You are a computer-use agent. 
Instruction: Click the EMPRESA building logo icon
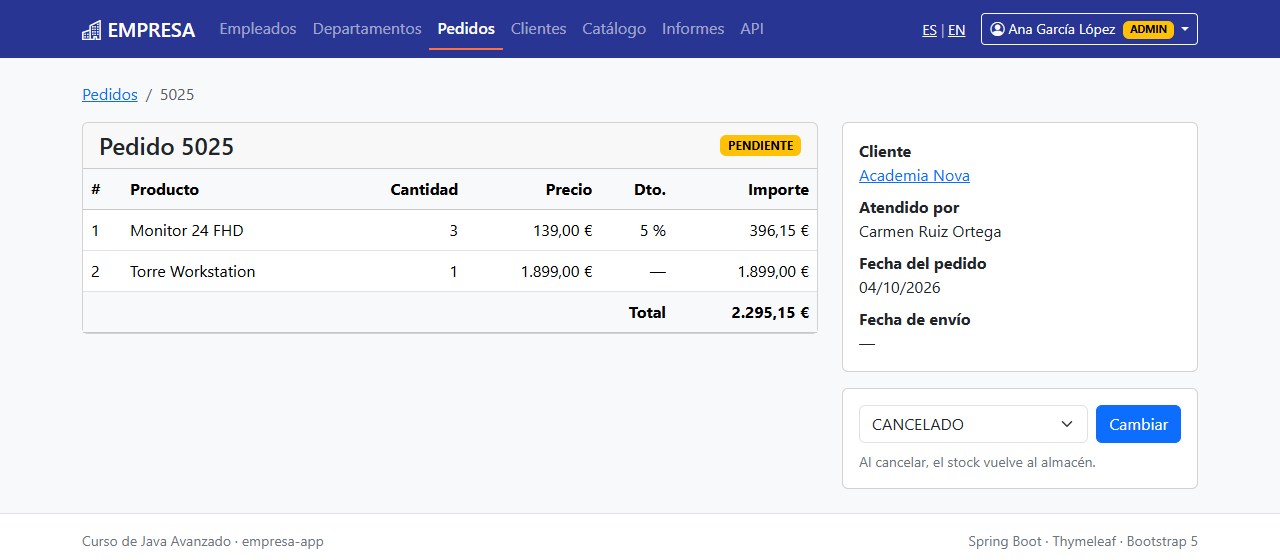point(92,30)
